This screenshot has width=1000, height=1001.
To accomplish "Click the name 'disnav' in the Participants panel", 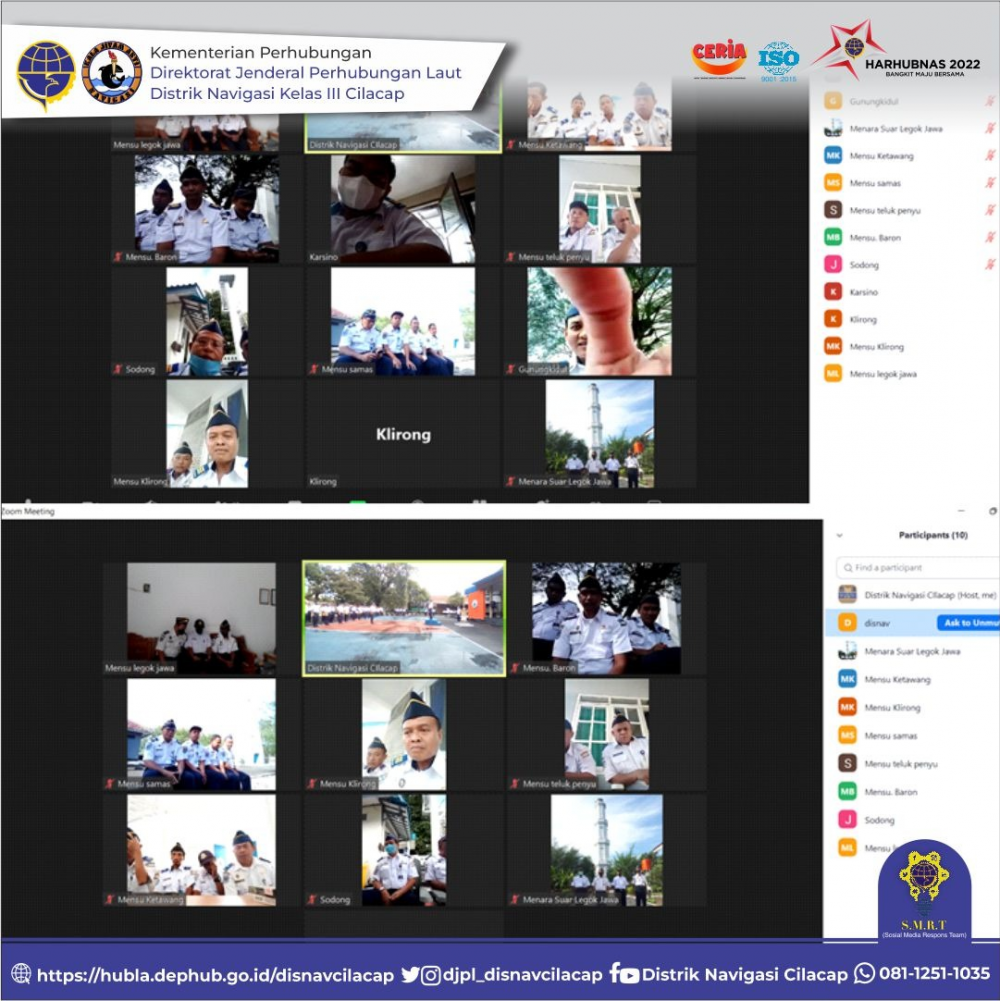I will coord(877,623).
